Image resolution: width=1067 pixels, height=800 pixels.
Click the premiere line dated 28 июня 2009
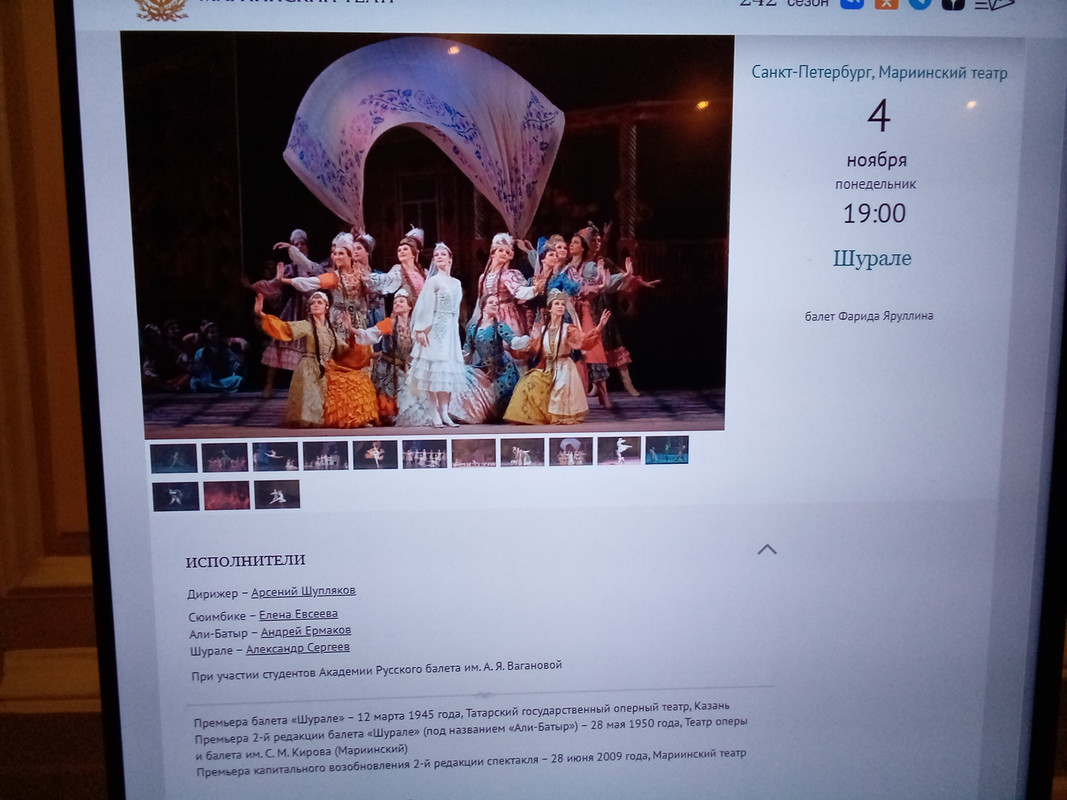tap(471, 763)
